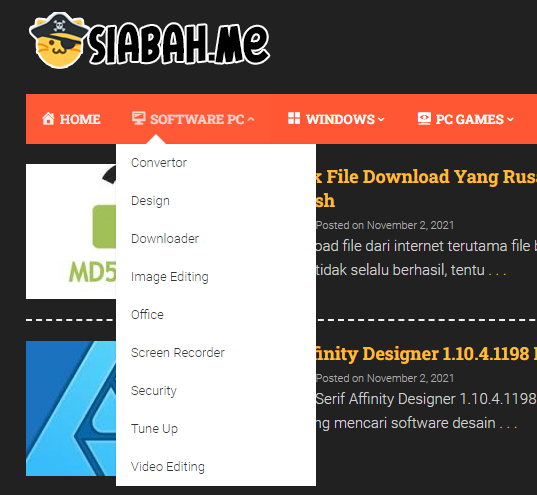Open the Downloader category

[165, 239]
